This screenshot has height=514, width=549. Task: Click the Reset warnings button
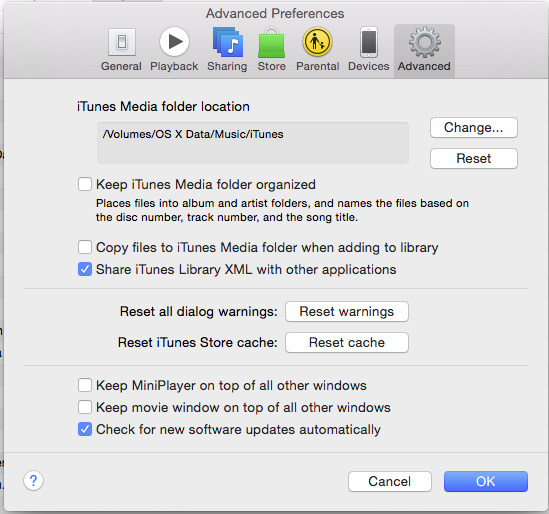347,311
